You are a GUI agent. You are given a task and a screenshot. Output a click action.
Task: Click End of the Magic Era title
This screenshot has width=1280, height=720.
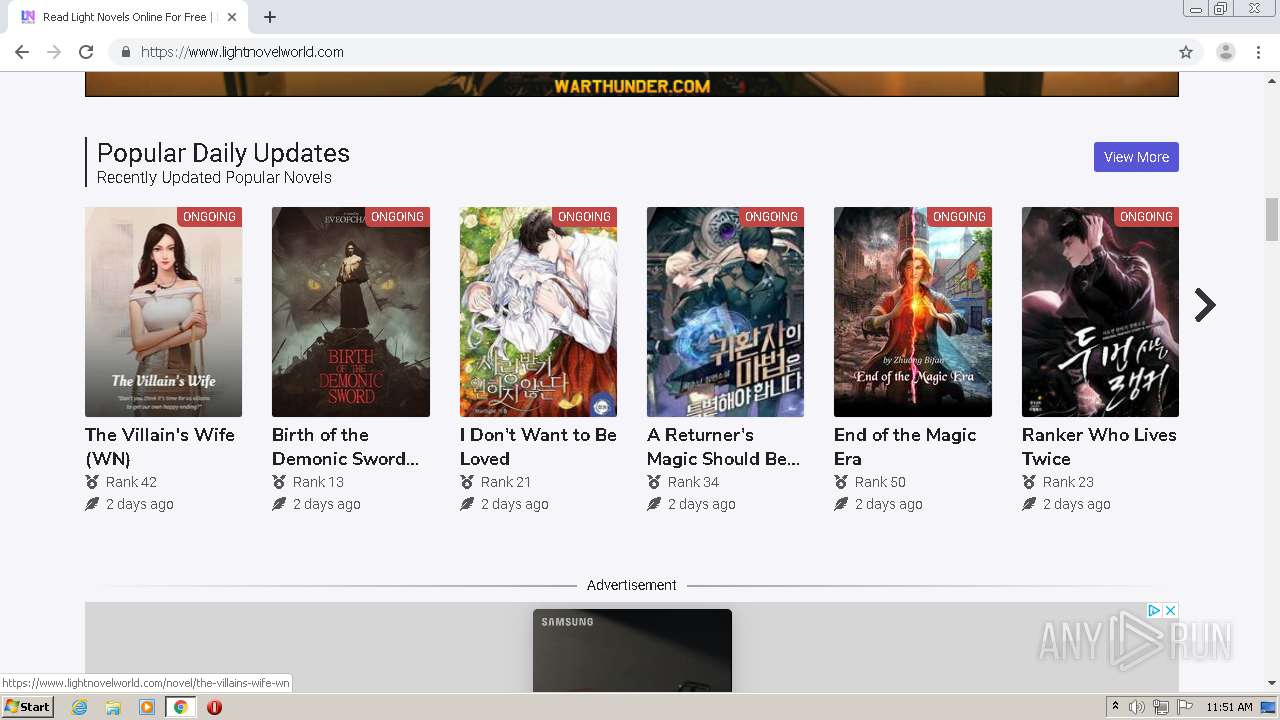point(905,447)
